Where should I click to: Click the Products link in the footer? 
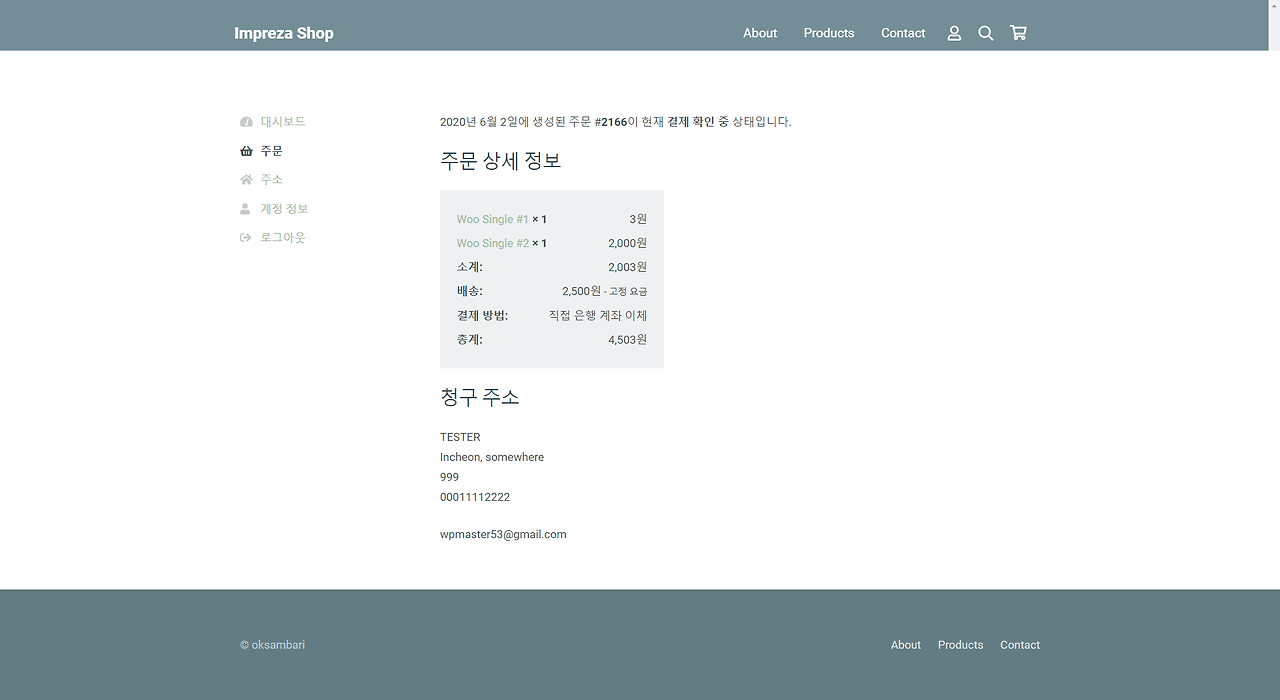click(960, 644)
